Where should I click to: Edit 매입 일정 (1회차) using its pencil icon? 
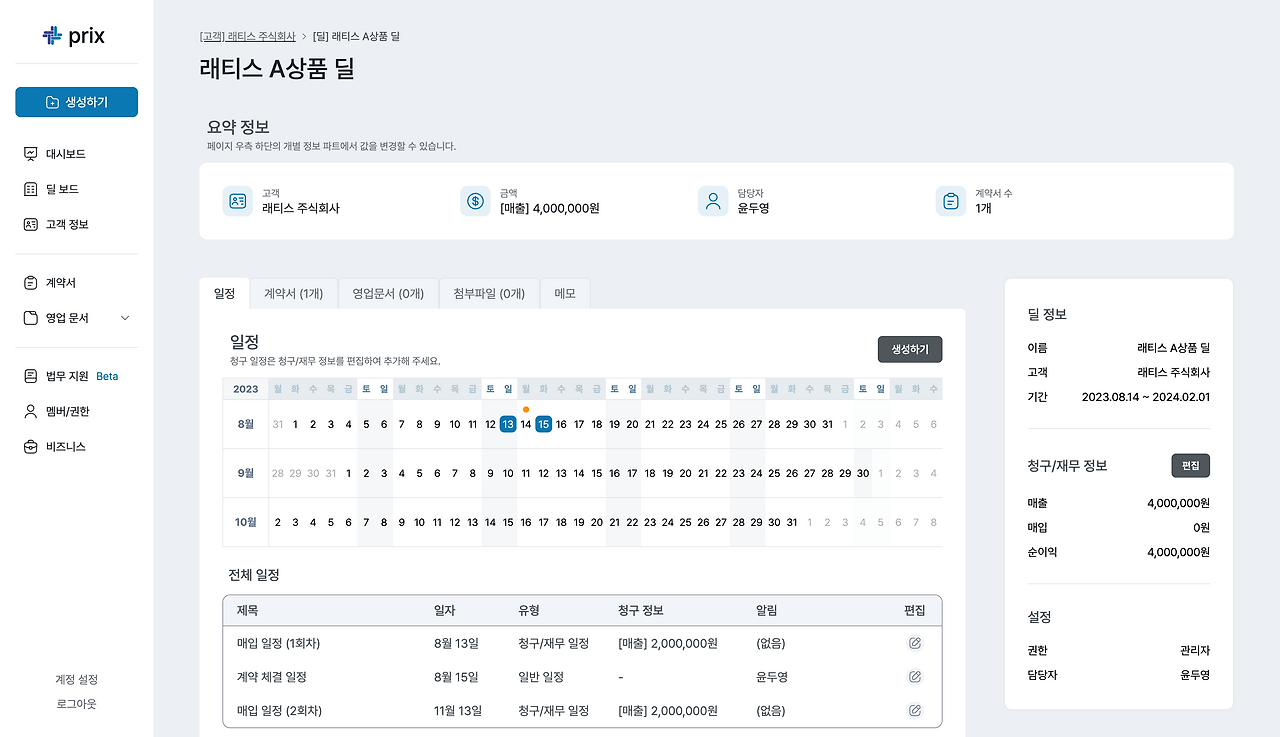914,643
